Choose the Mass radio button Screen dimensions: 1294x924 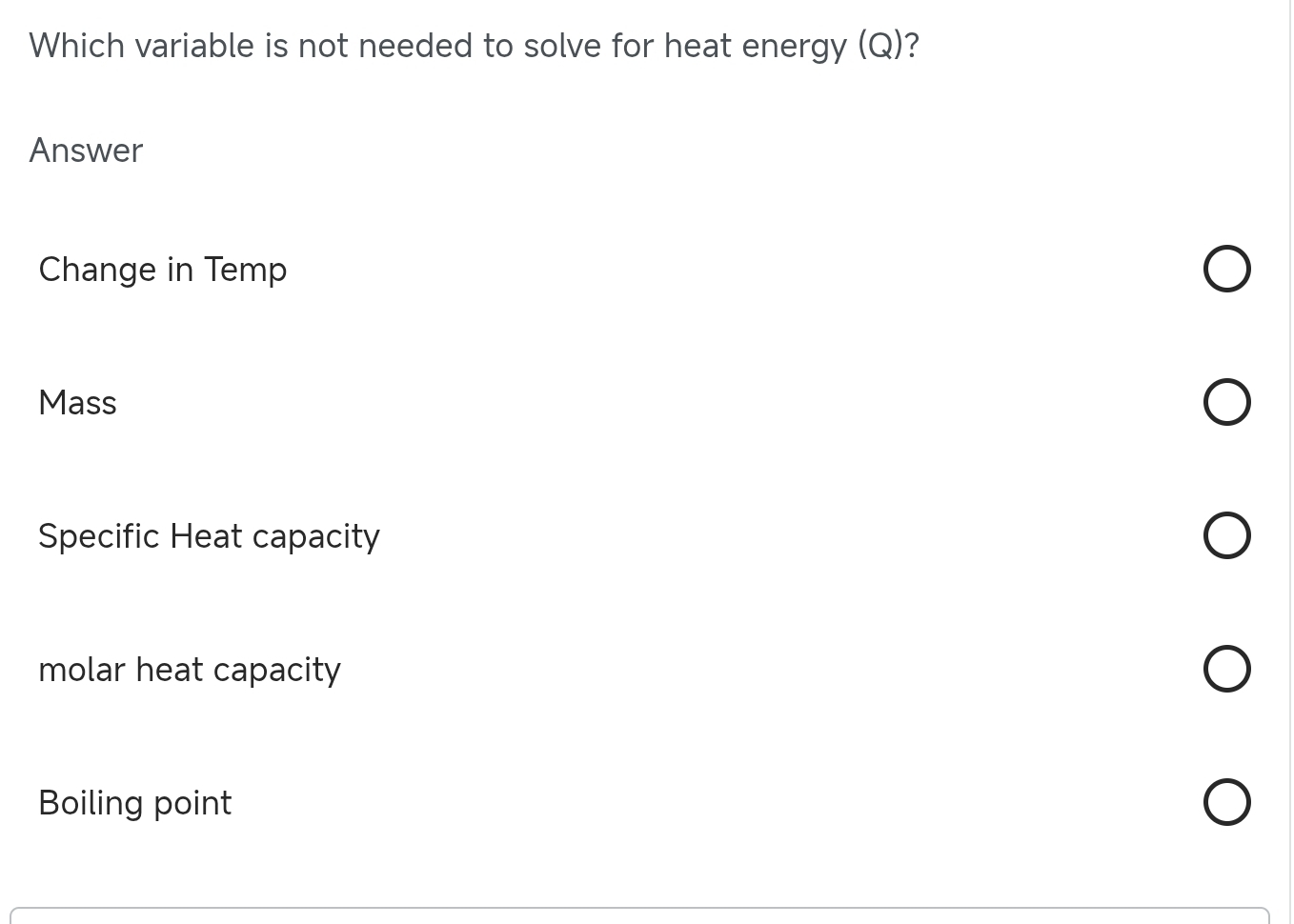tap(1226, 402)
